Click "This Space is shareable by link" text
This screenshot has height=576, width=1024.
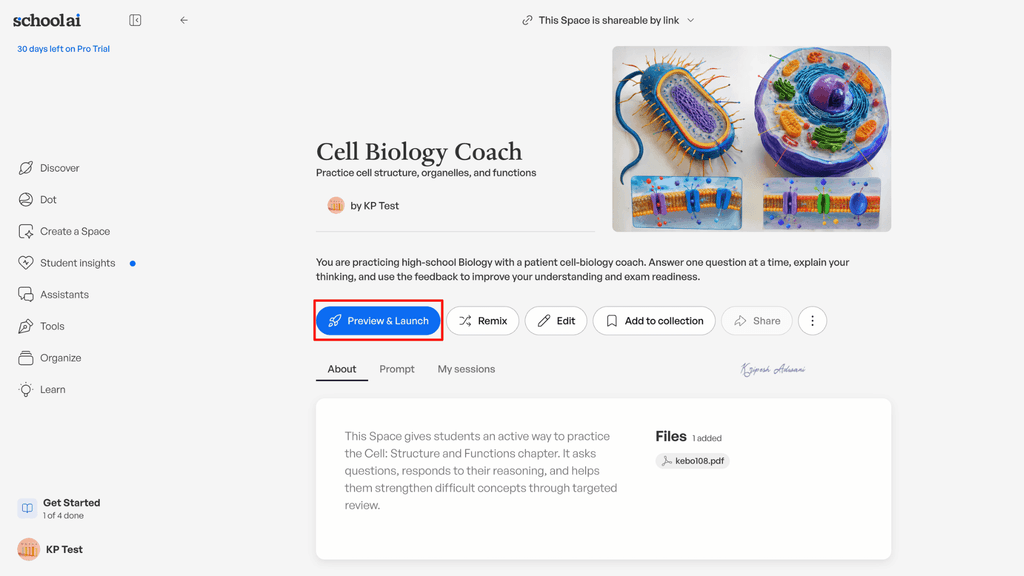click(x=609, y=20)
